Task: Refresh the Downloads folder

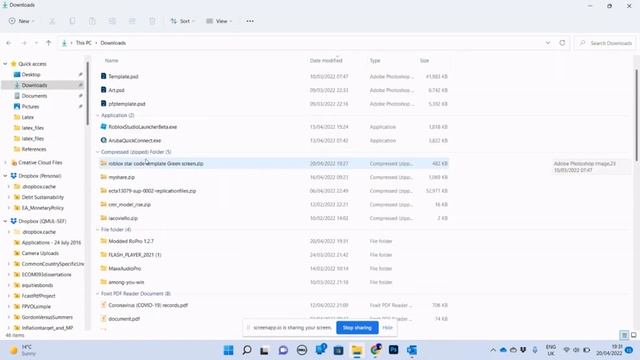Action: (x=562, y=43)
